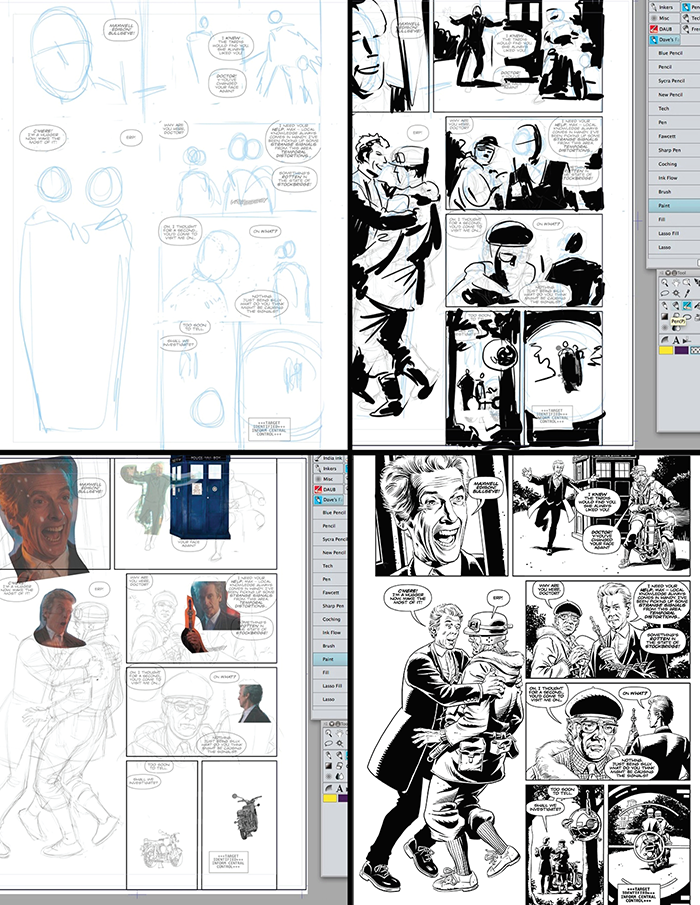
Task: Choose Fawcett brush beside the rough-inks page
Action: [673, 136]
